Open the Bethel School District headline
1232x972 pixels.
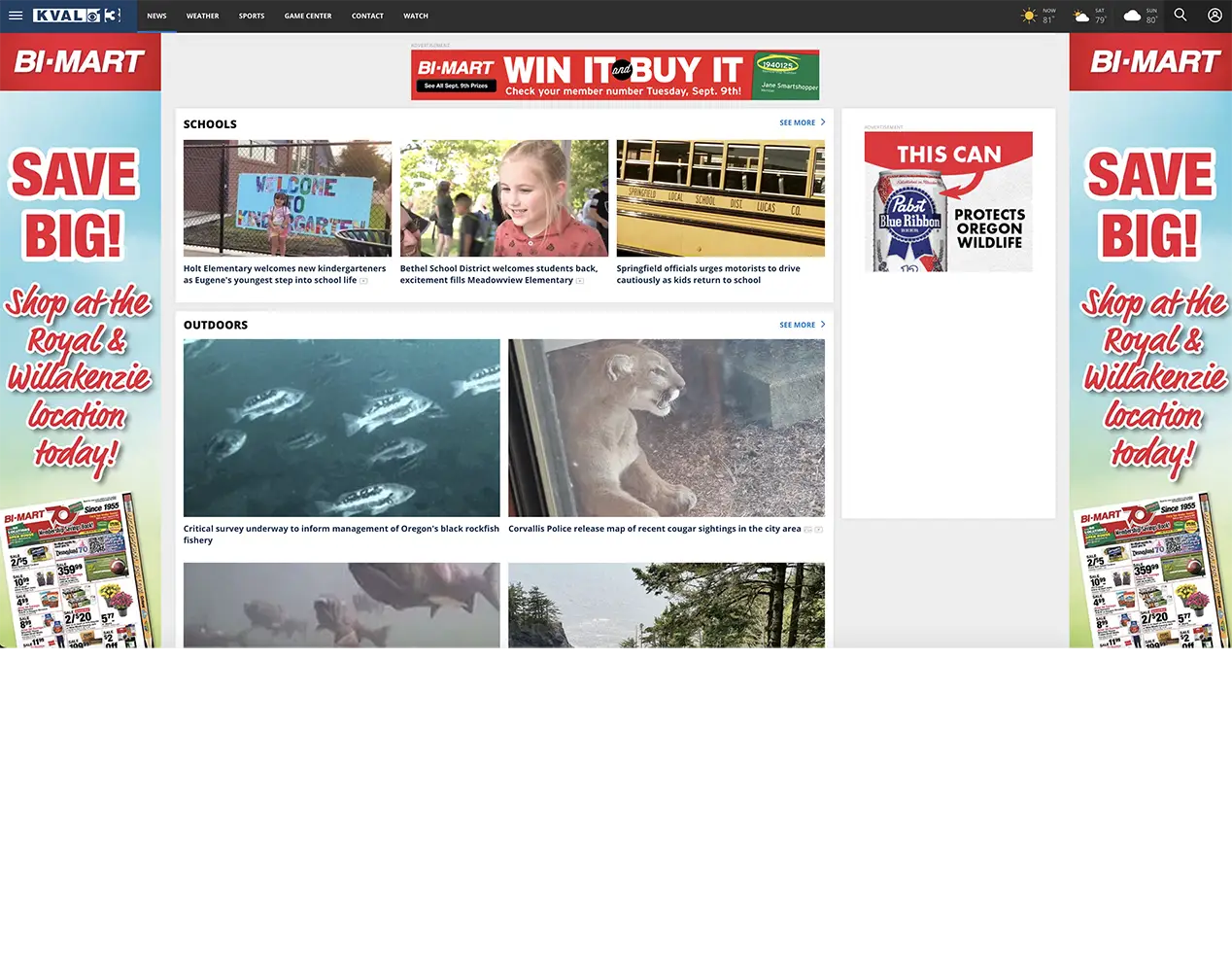tap(498, 274)
